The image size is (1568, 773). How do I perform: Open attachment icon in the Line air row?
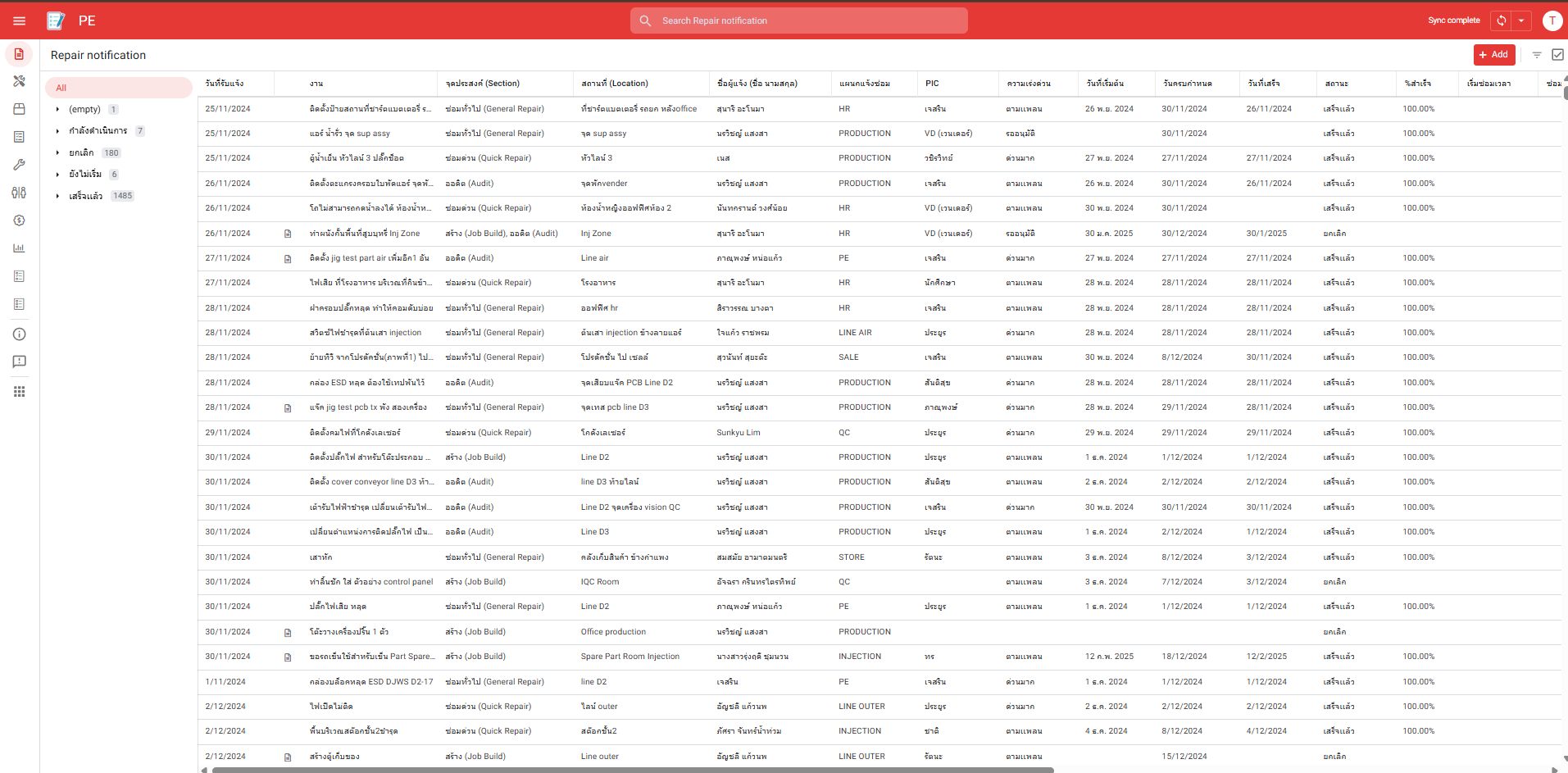288,258
